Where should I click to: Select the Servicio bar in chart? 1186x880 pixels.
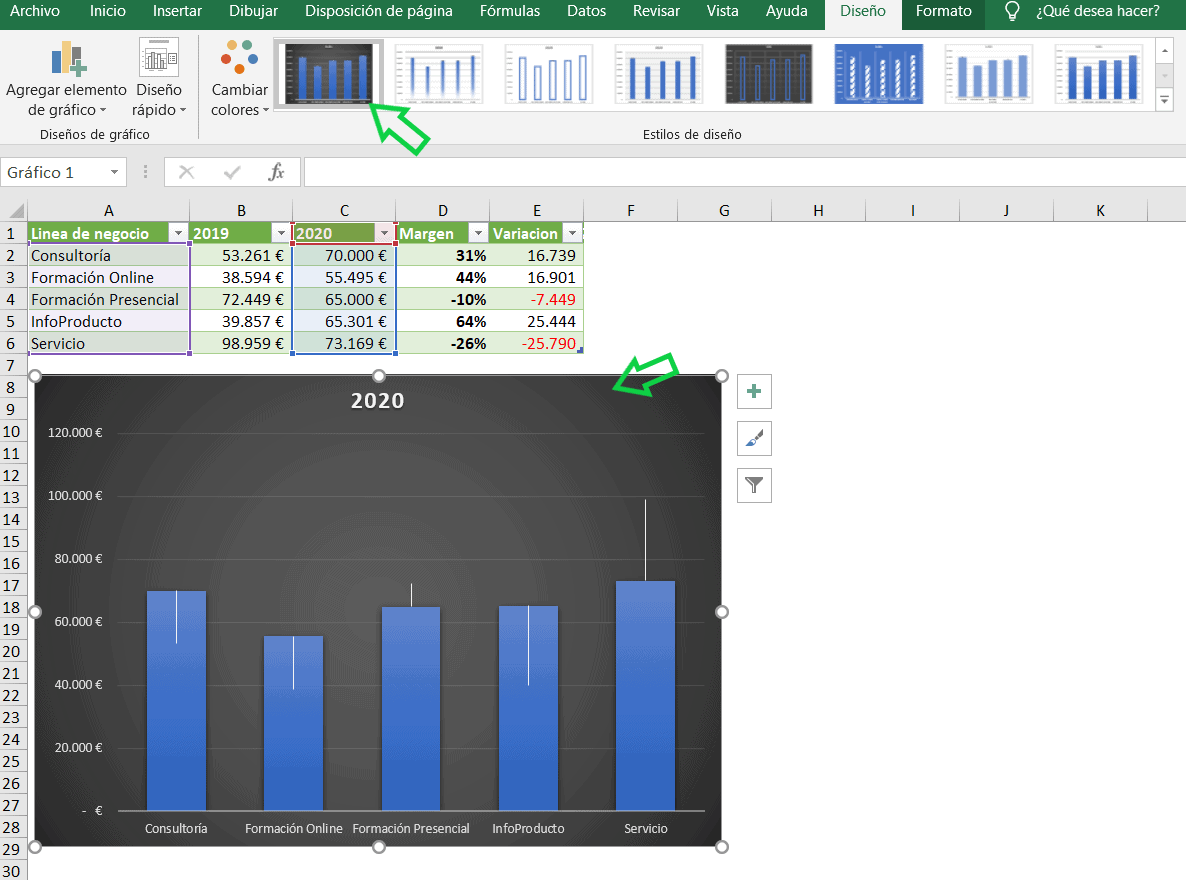(x=645, y=695)
